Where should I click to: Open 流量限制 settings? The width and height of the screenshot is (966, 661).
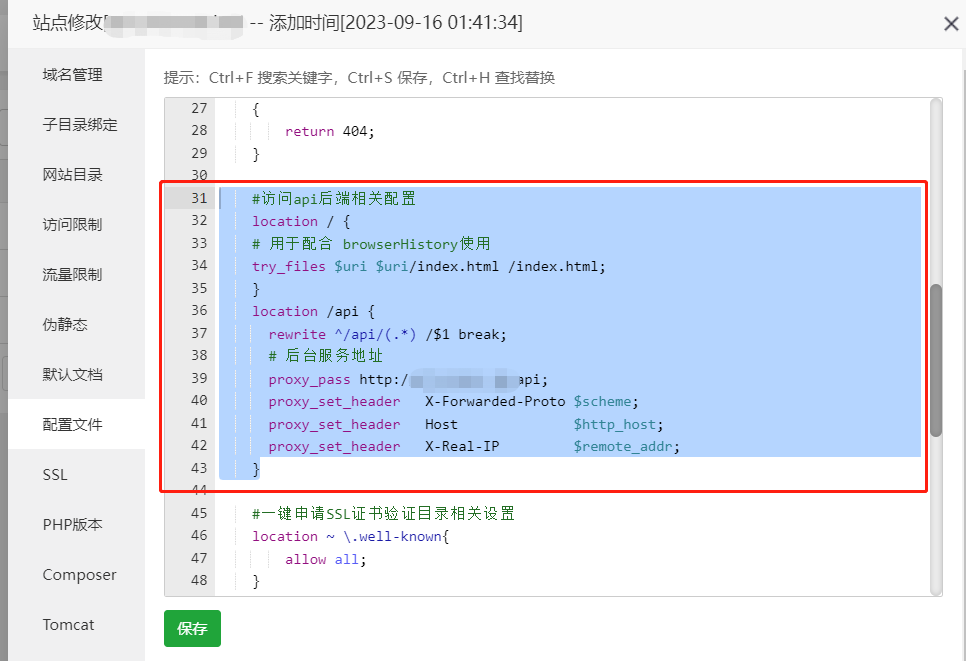[x=72, y=275]
